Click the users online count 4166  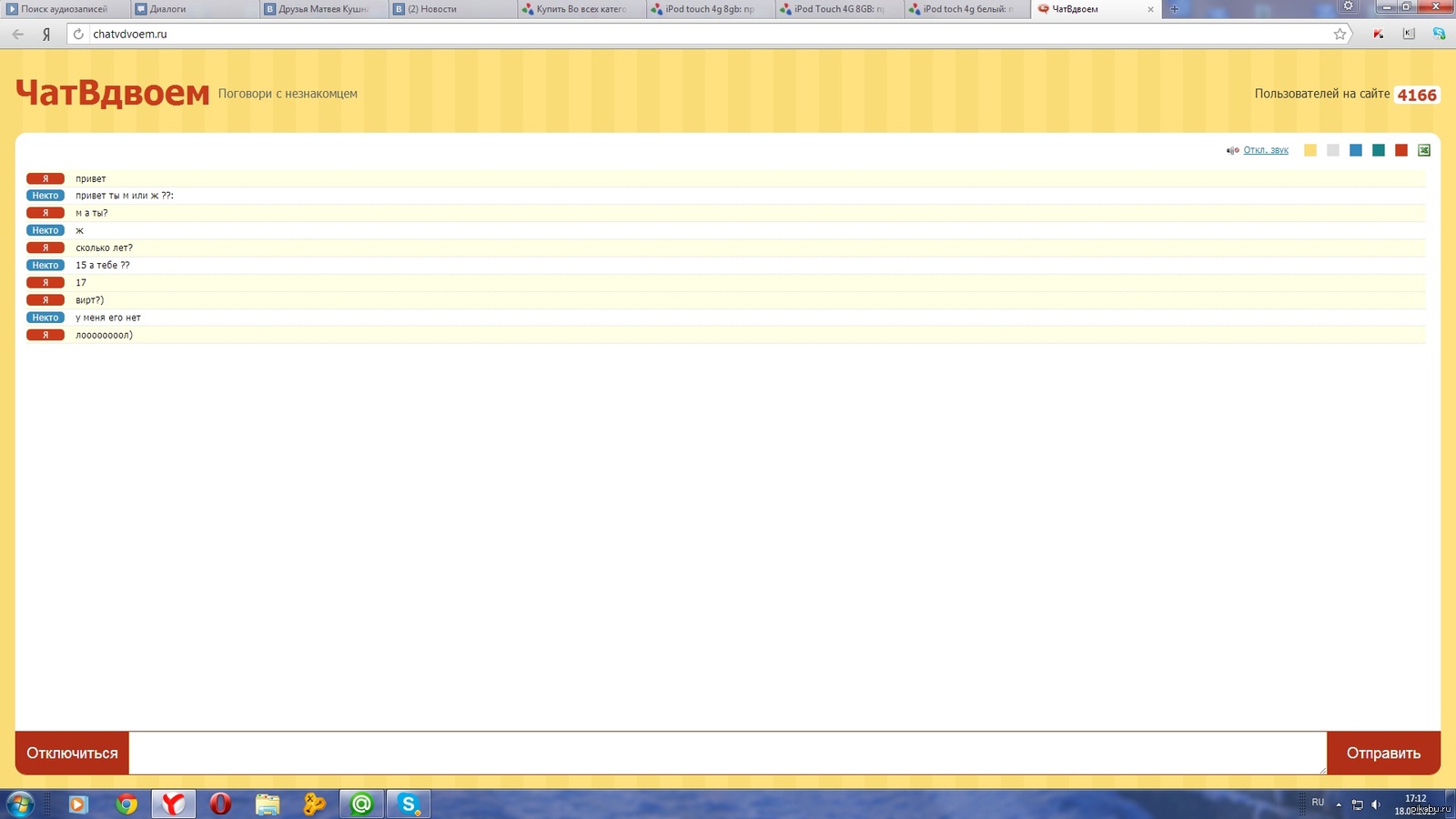click(1417, 95)
